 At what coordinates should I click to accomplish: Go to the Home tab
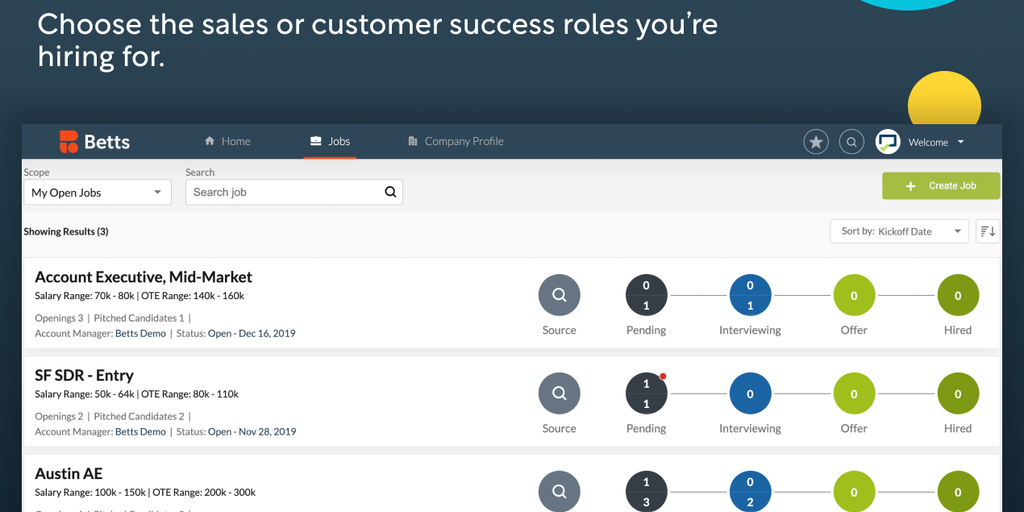pyautogui.click(x=227, y=142)
